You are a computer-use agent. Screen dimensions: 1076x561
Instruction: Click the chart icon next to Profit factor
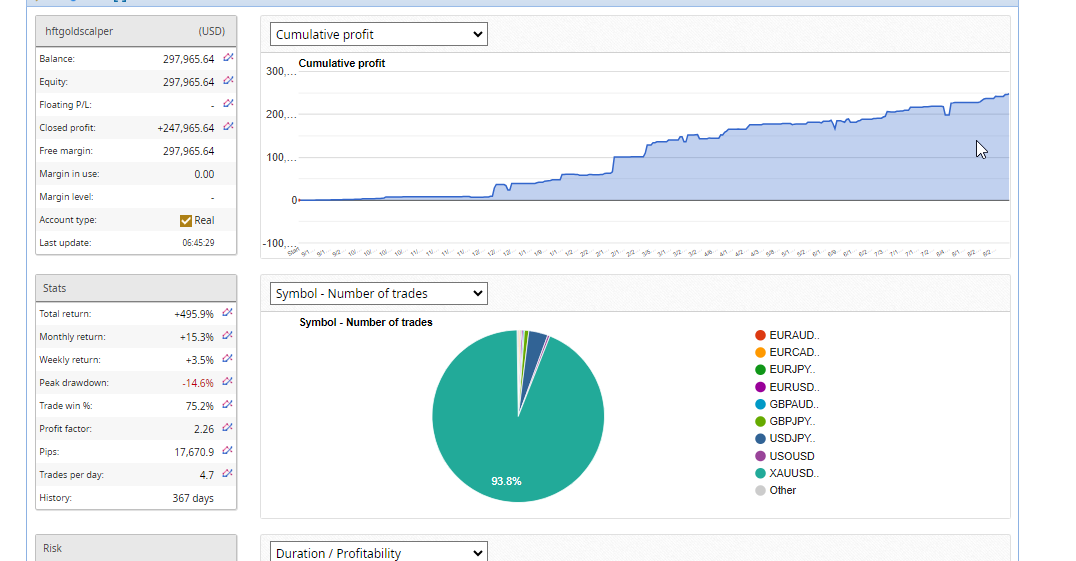(x=228, y=428)
